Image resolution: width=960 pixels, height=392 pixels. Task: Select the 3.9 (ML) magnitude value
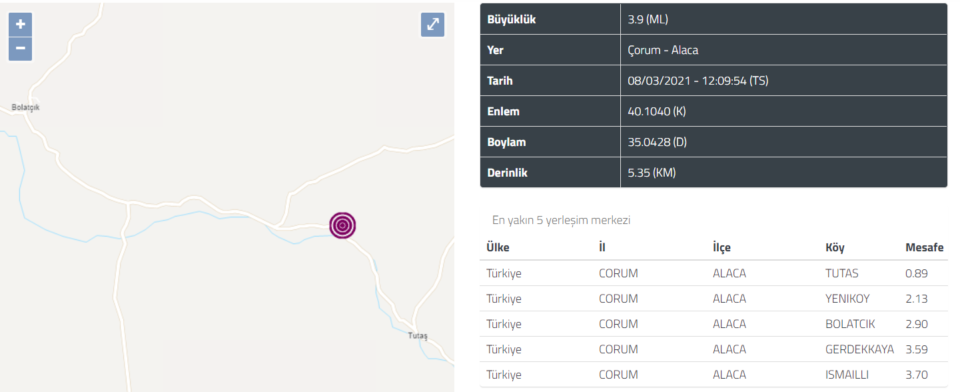(x=648, y=20)
